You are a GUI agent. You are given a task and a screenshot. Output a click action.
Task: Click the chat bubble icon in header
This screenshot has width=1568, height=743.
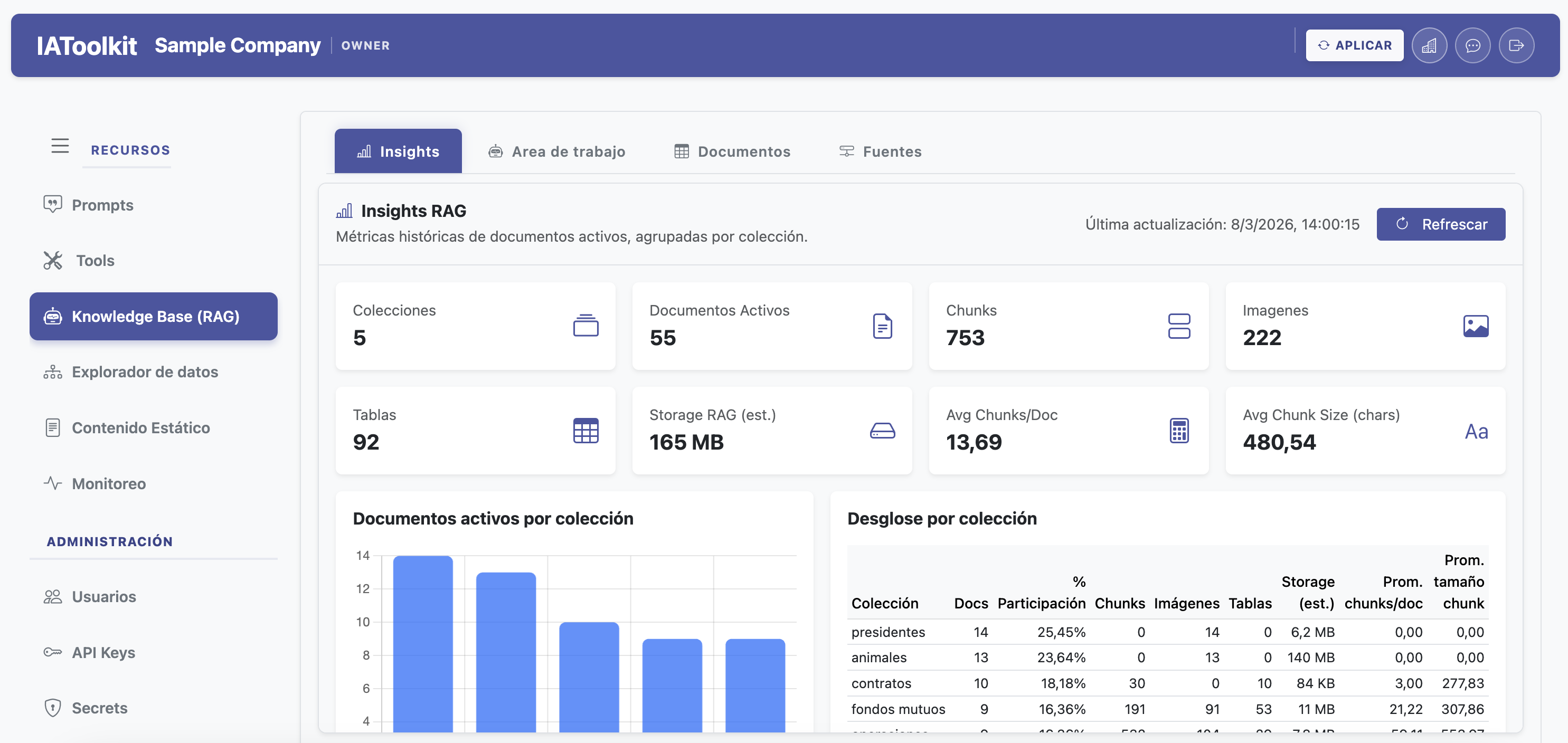point(1472,45)
